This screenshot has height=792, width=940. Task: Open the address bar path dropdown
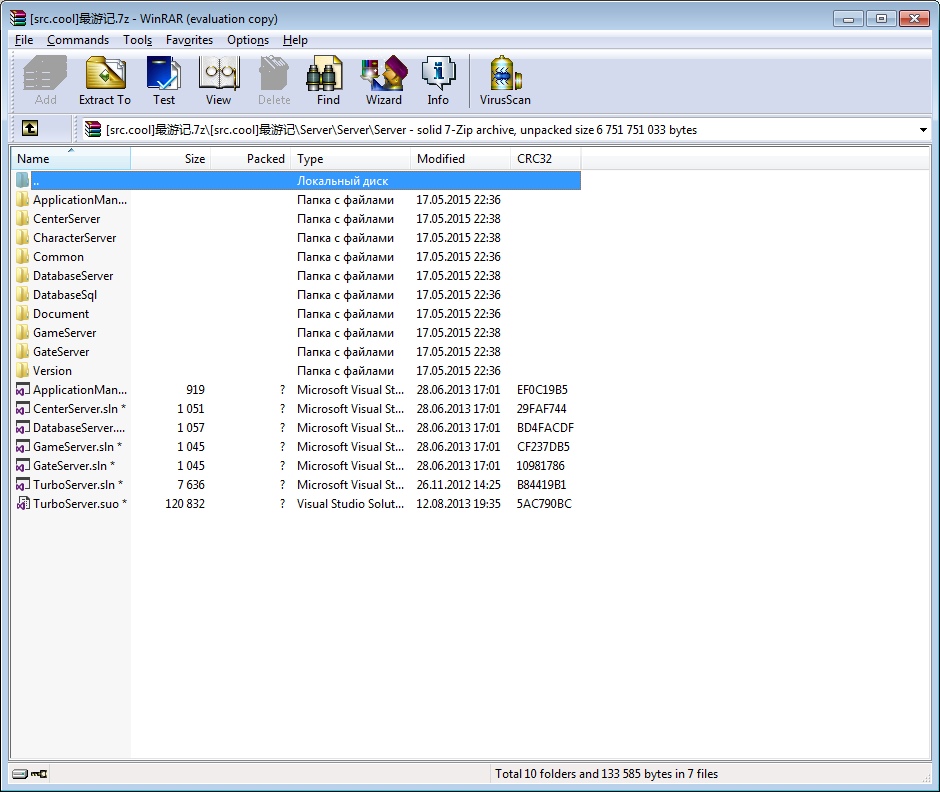(x=925, y=129)
